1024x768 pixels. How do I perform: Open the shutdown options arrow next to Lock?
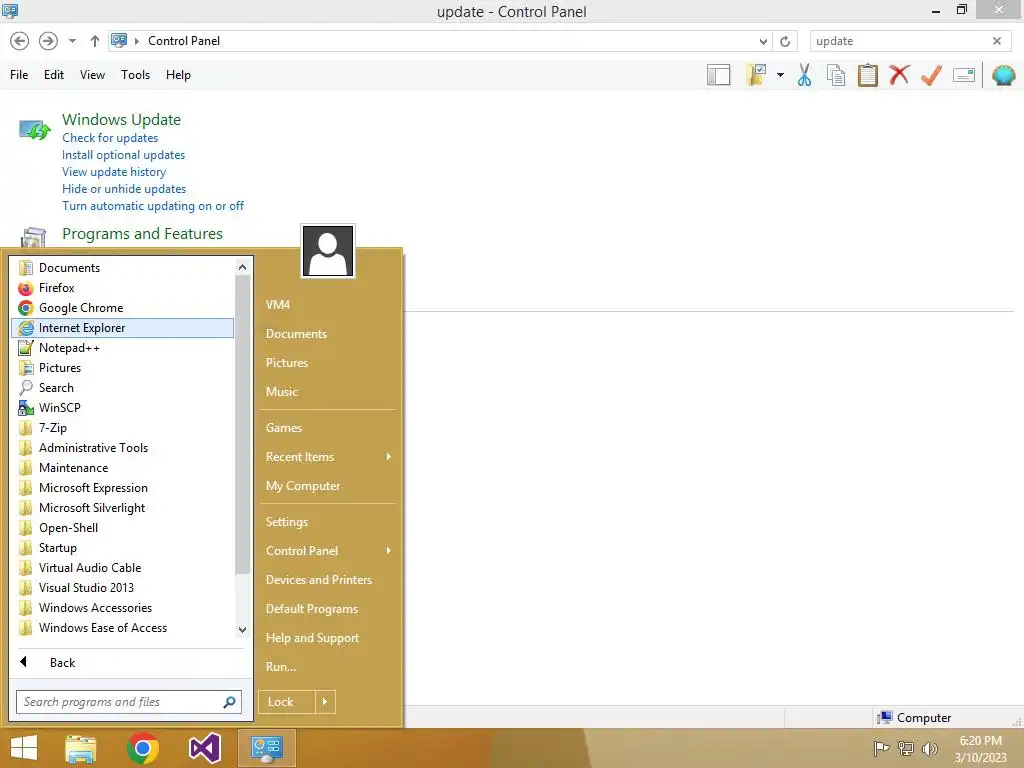[325, 702]
